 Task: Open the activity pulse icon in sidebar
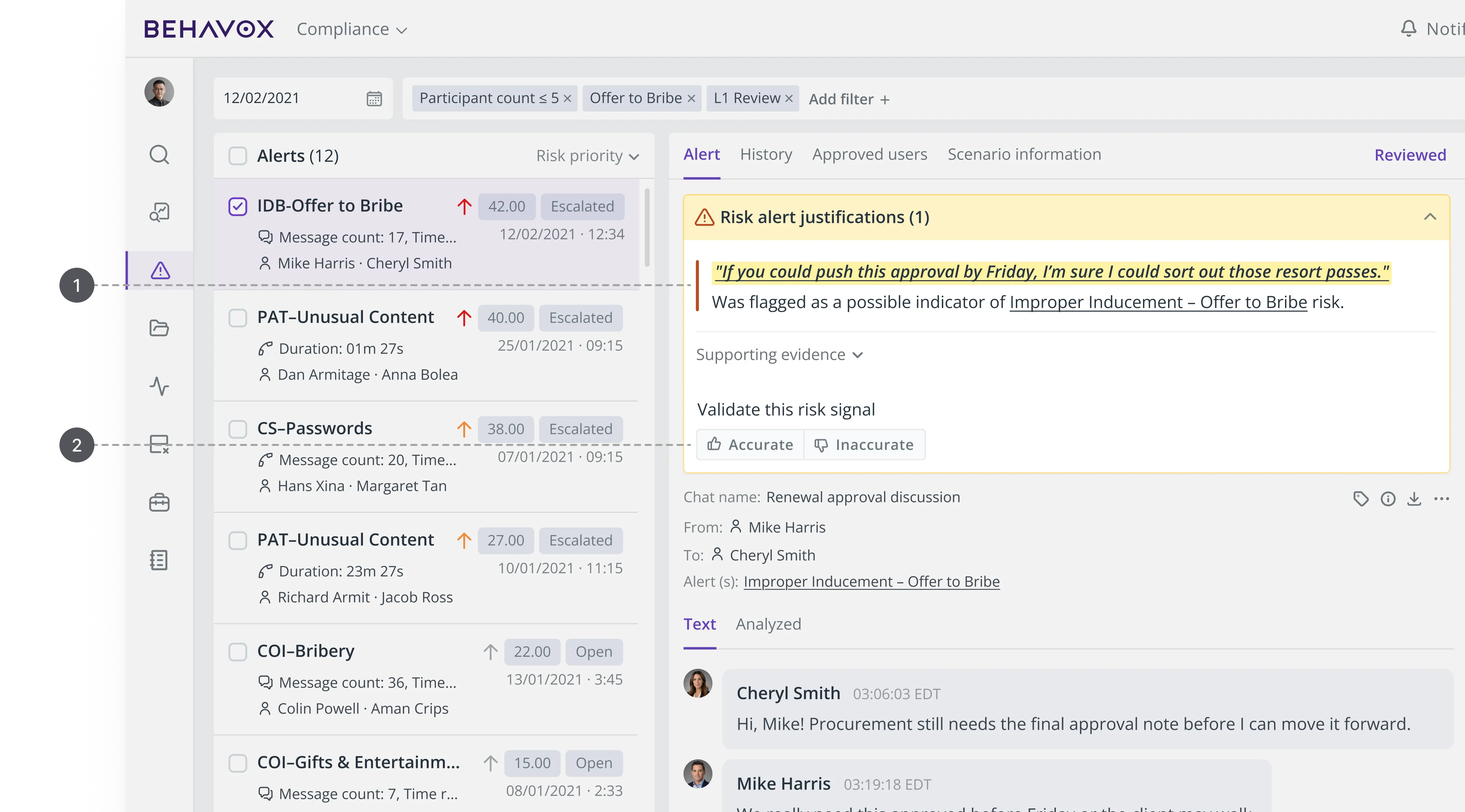click(159, 387)
